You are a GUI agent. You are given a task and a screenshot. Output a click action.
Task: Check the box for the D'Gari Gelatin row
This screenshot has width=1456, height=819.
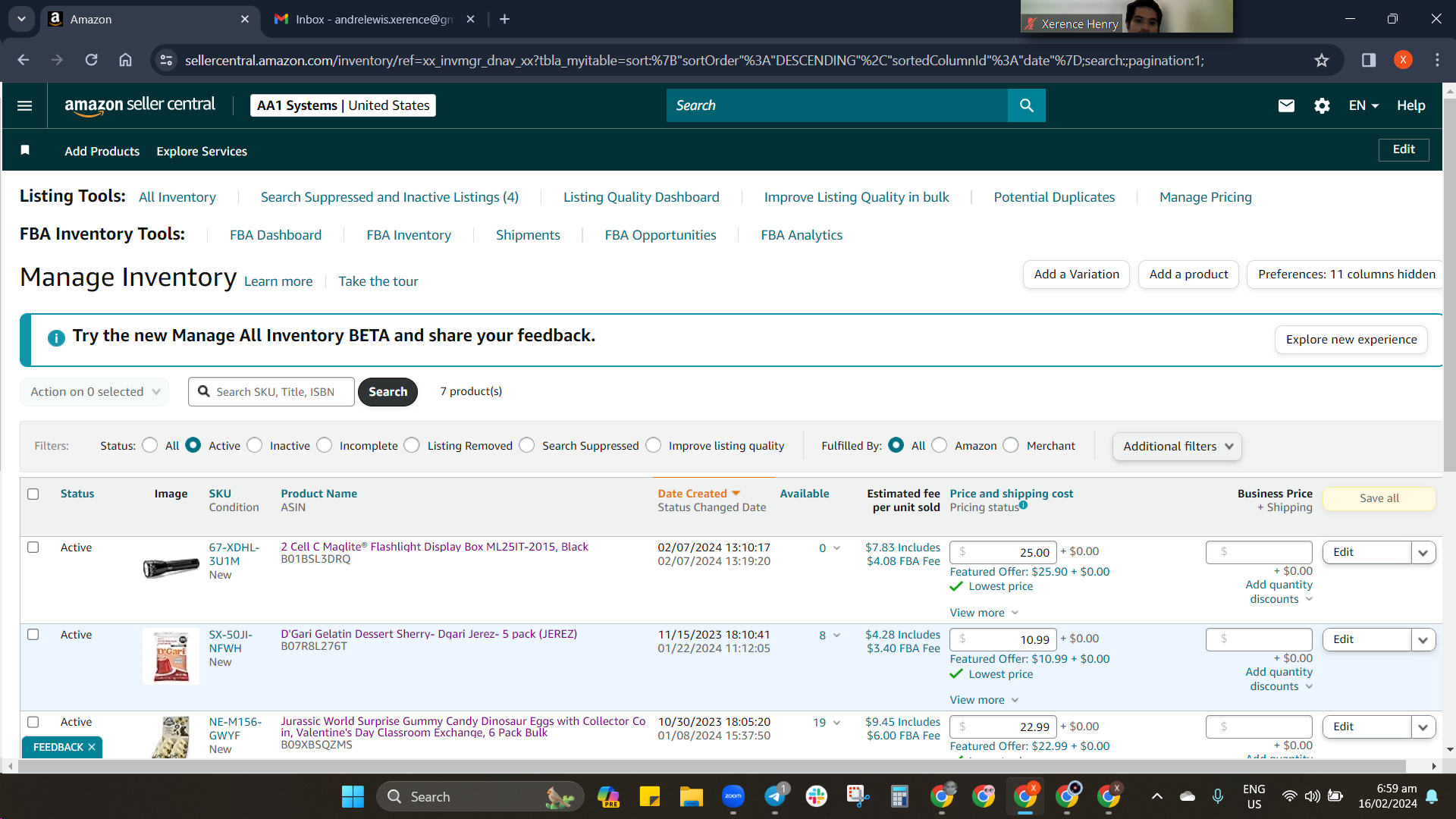(x=33, y=634)
